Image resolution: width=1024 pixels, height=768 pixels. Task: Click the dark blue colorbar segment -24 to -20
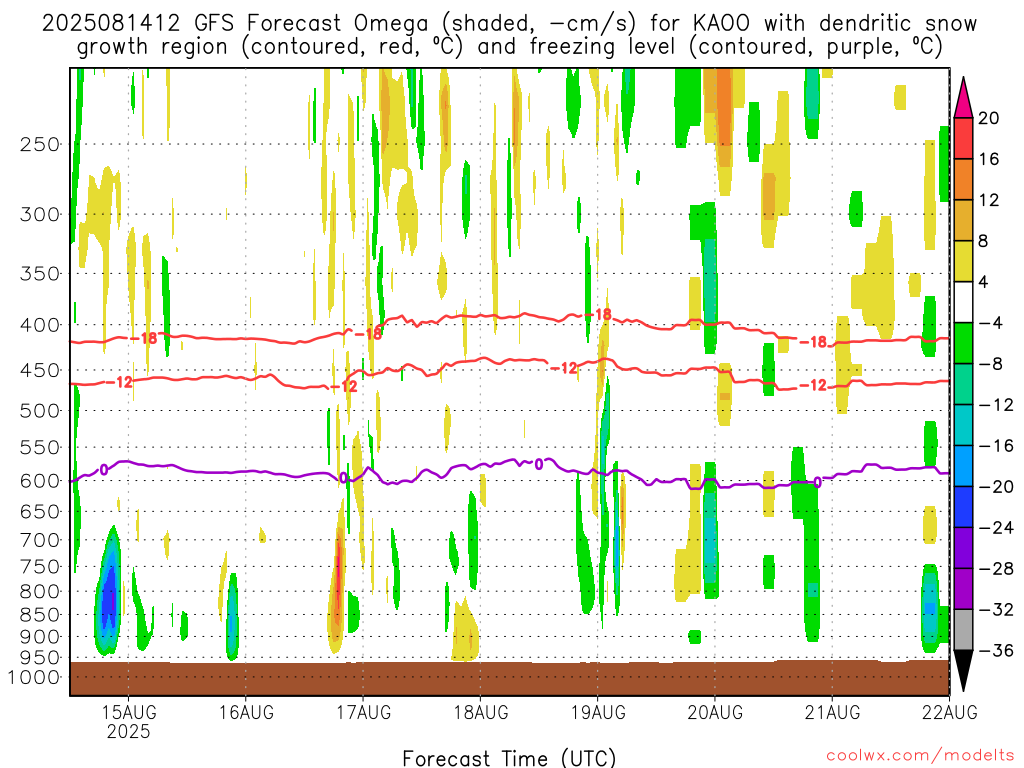point(963,507)
